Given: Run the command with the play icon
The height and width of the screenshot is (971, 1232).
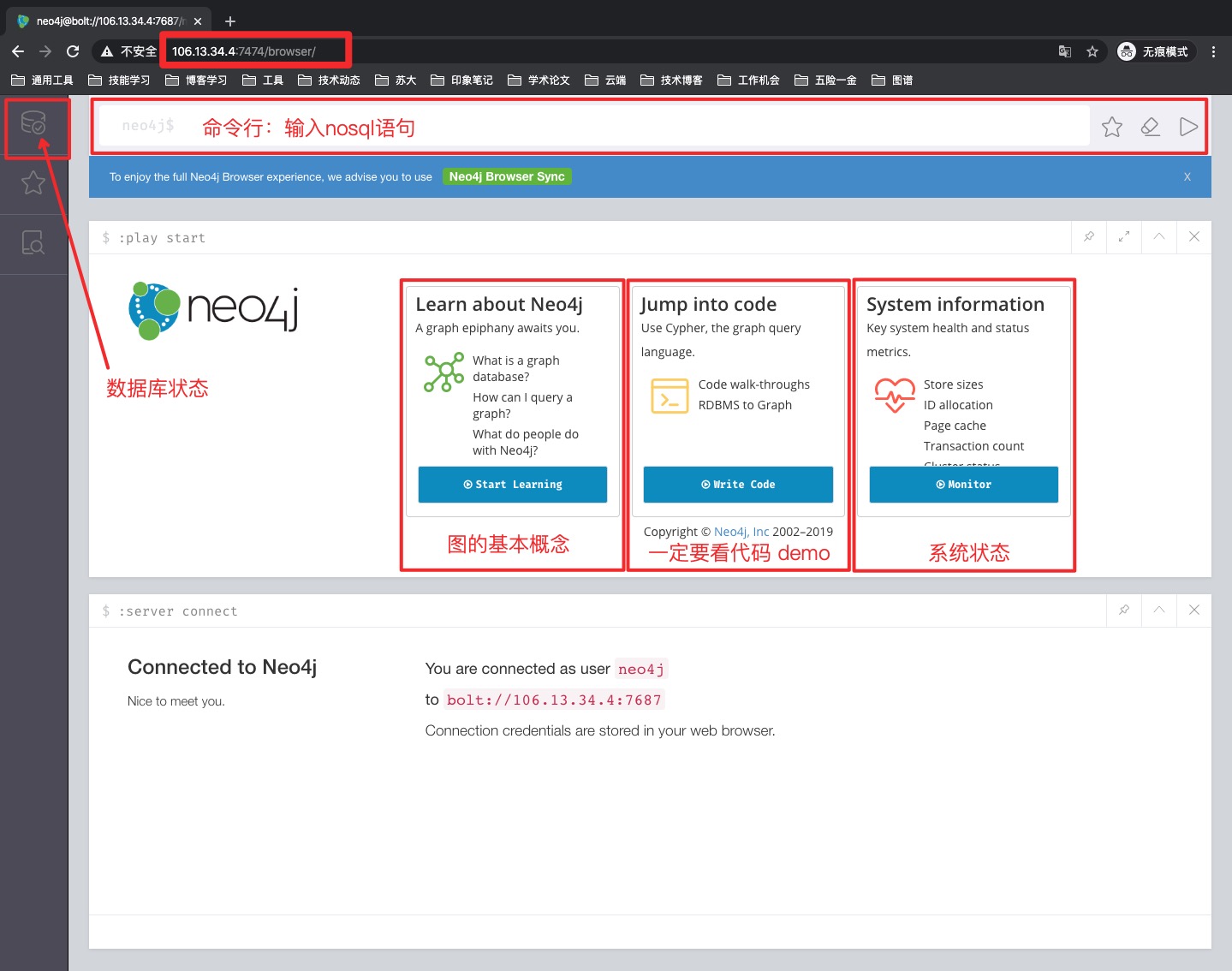Looking at the screenshot, I should [1188, 127].
